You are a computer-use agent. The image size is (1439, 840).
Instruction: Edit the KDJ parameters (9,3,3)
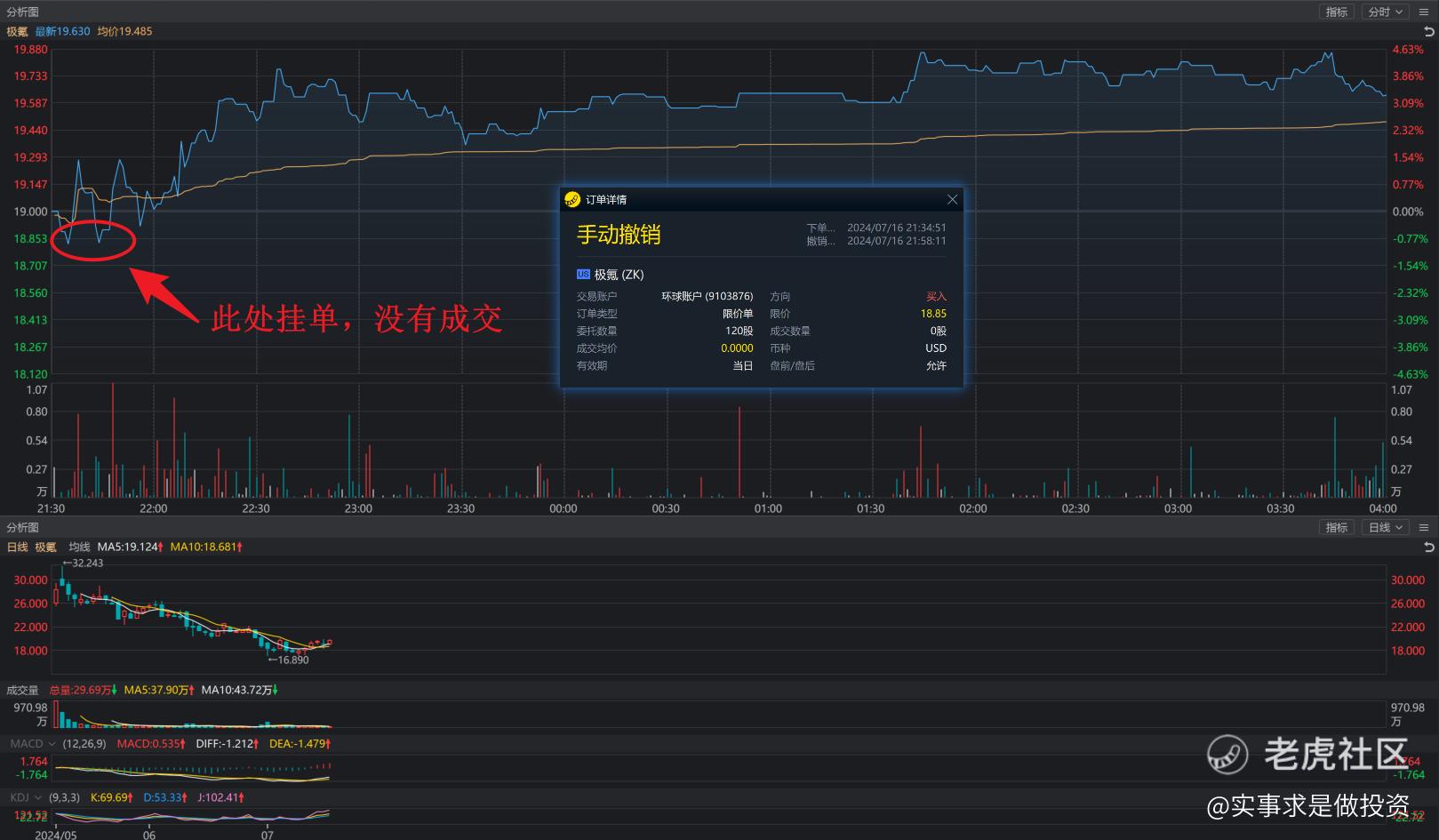point(64,797)
